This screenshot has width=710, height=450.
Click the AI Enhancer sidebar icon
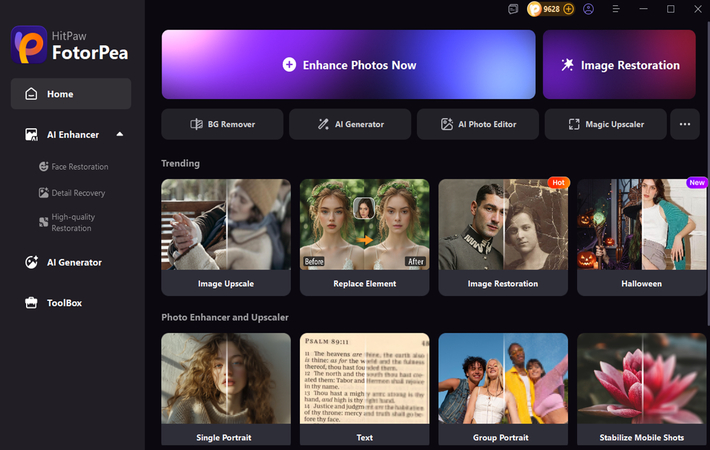31,134
